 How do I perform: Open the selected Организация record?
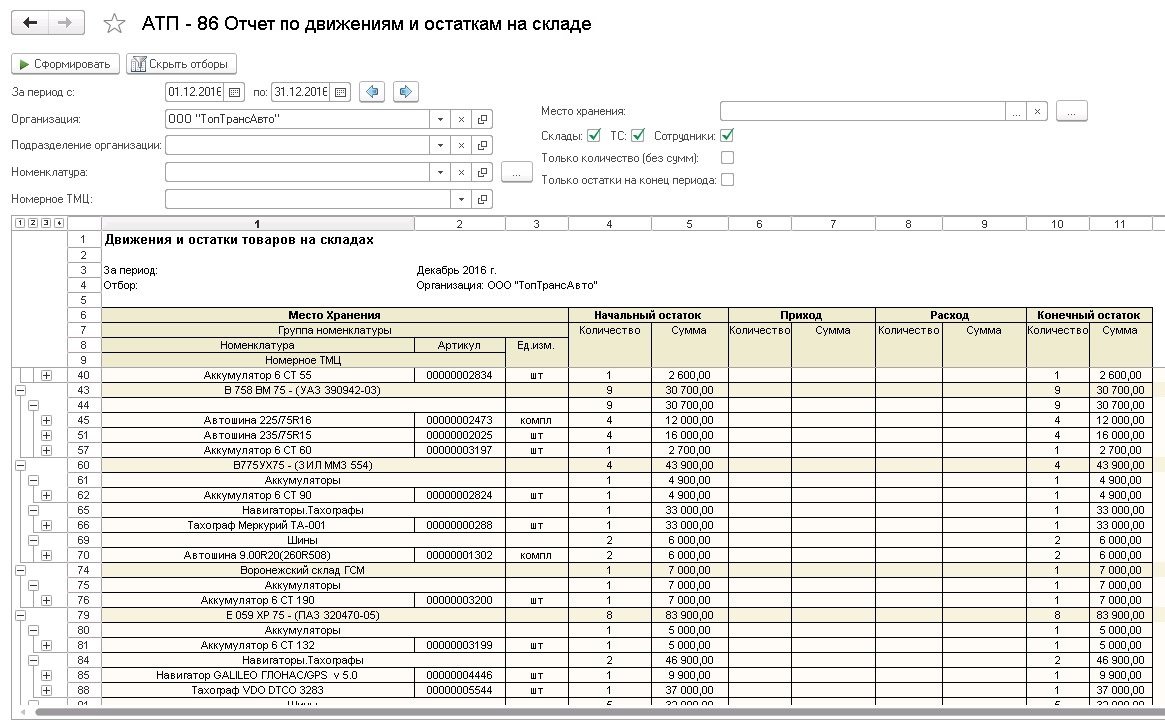click(483, 119)
